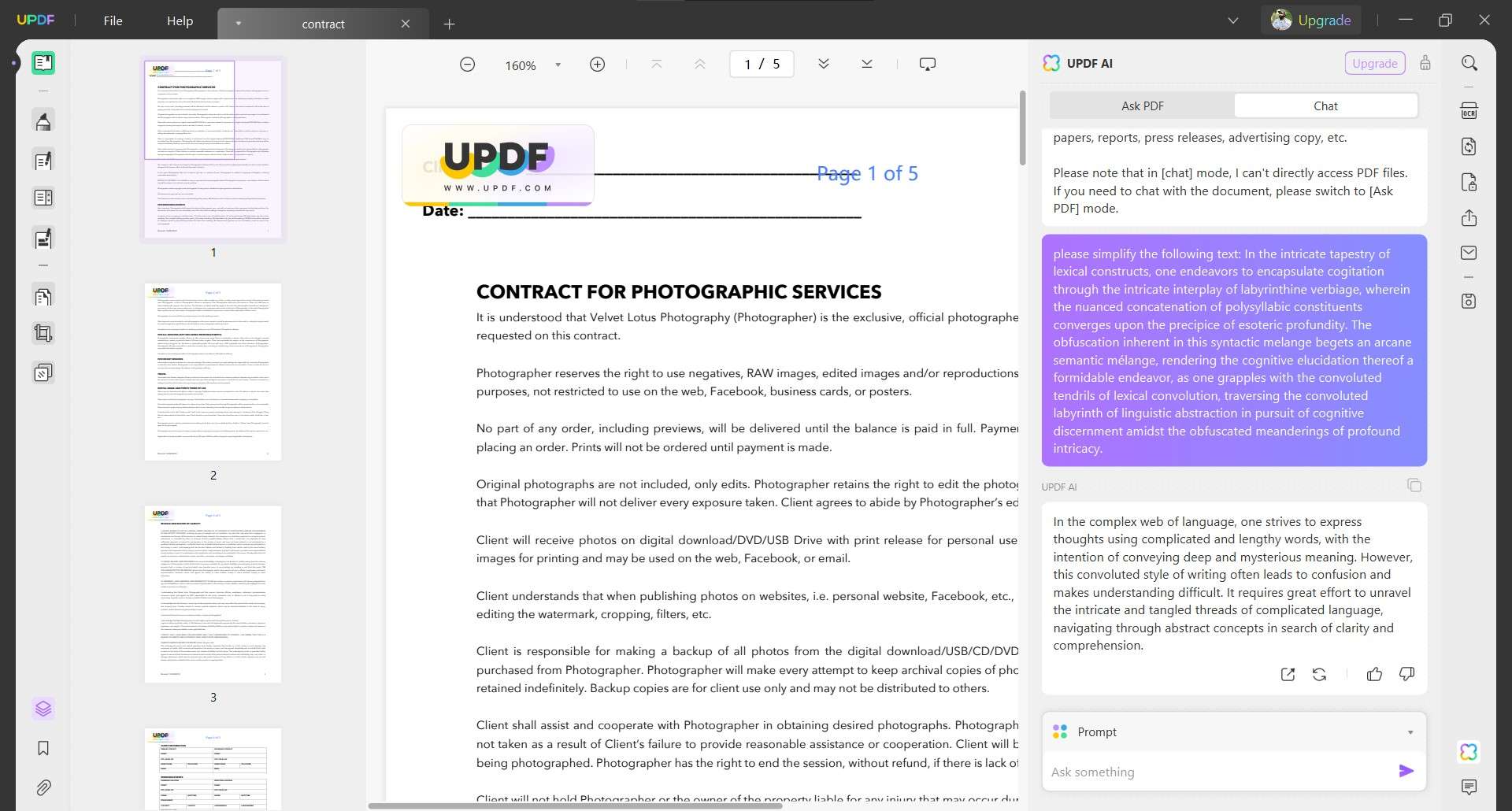Type in the Ask something field

pos(1221,772)
